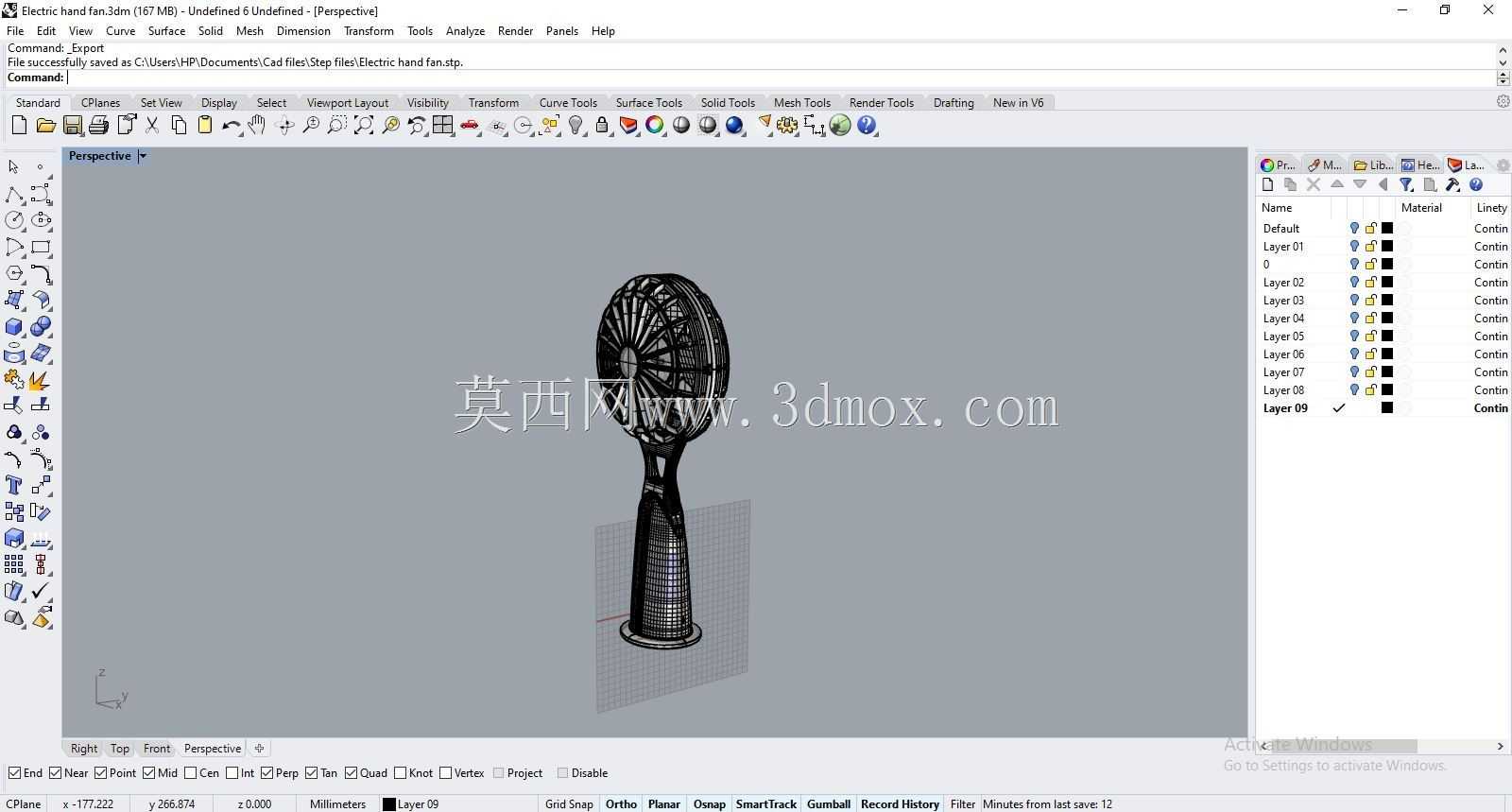This screenshot has height=812, width=1512.
Task: Click the Open file folder icon
Action: click(45, 126)
